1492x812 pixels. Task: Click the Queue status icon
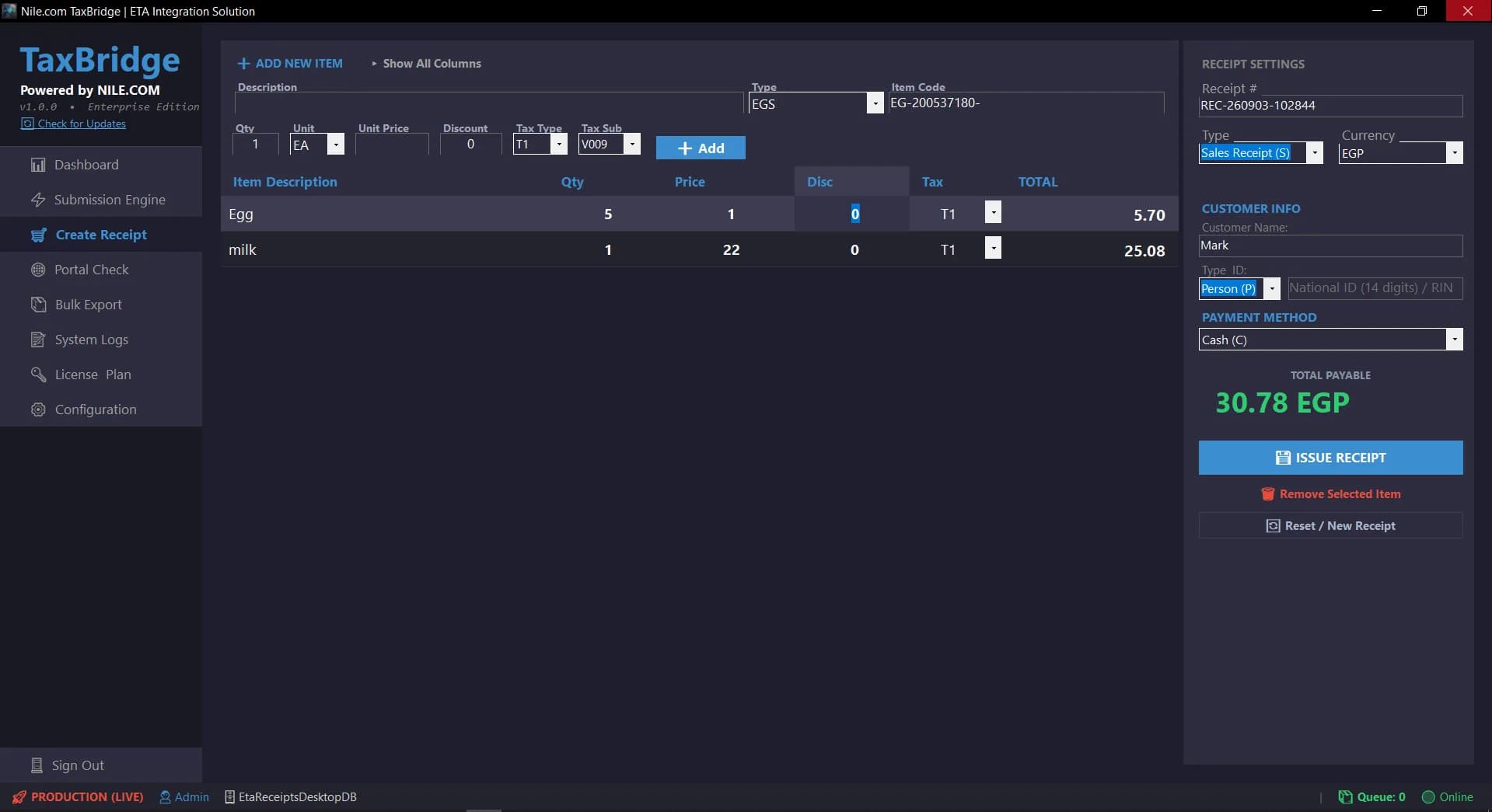(1345, 797)
